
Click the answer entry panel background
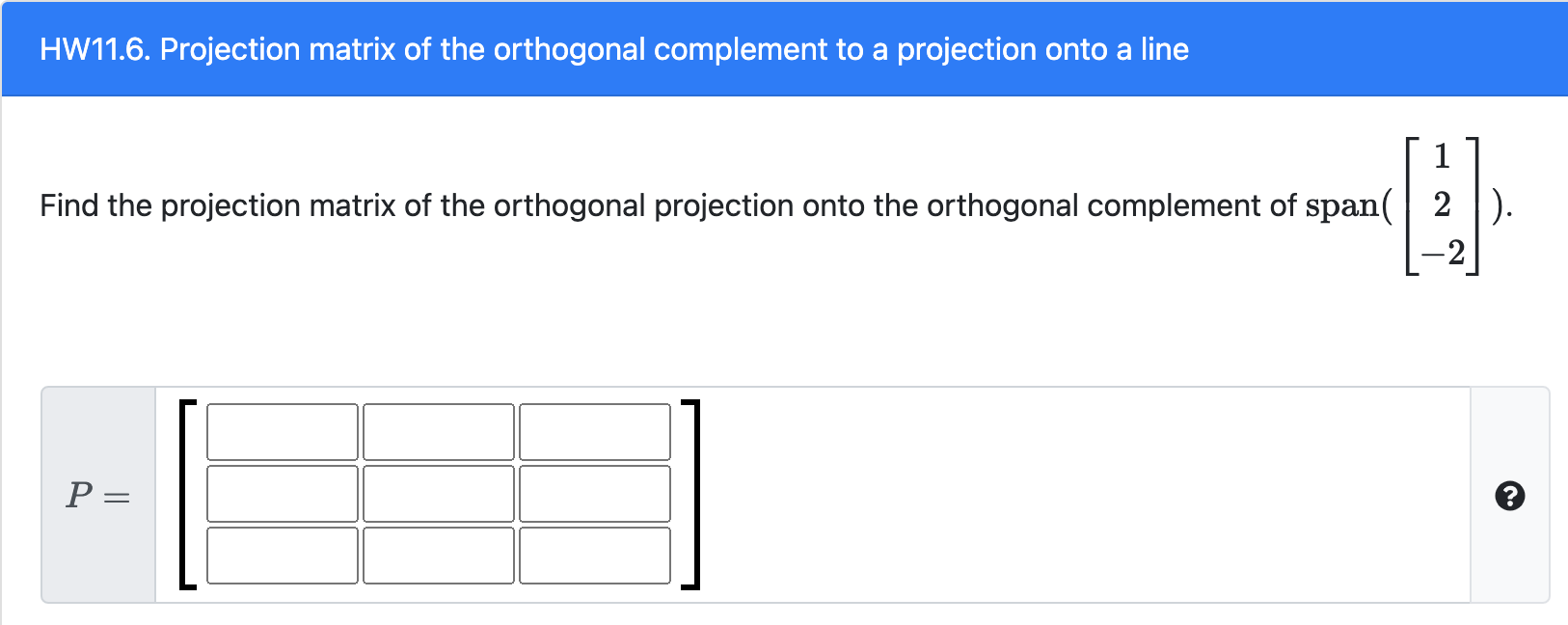tap(964, 494)
